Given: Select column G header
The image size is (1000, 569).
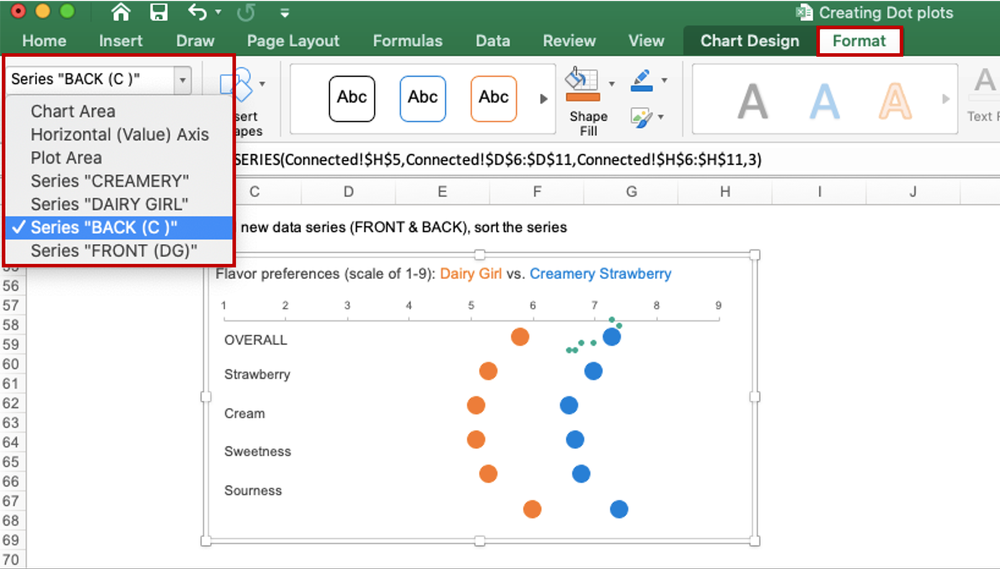Looking at the screenshot, I should pyautogui.click(x=631, y=191).
